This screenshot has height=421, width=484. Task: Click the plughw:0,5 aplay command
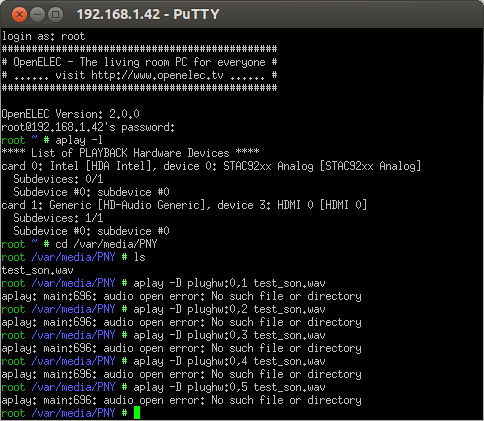coord(229,387)
